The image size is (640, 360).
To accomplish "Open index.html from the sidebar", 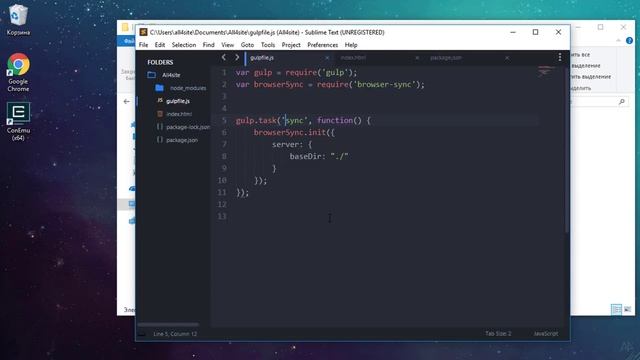I will coord(179,114).
